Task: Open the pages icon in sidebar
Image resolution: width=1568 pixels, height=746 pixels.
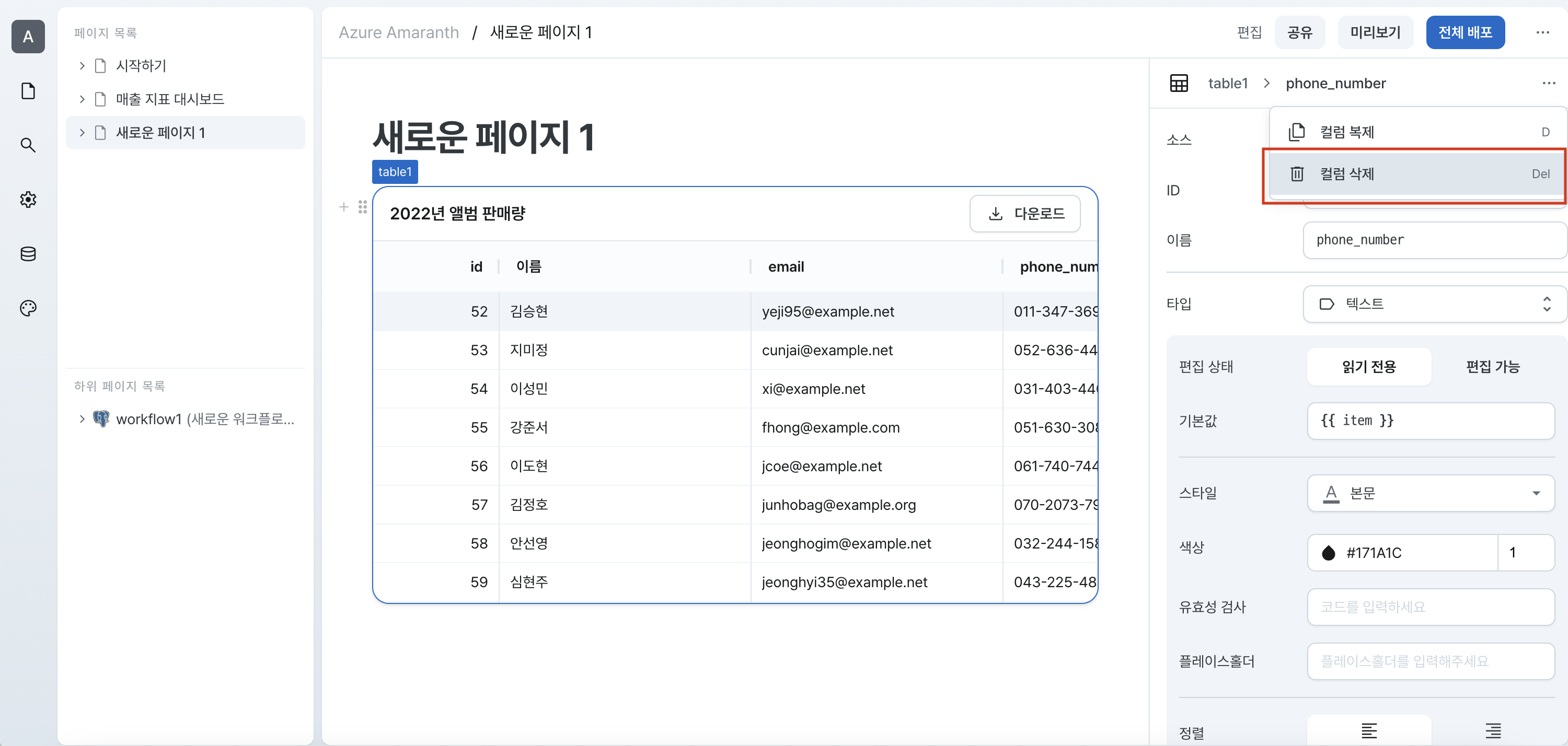Action: pyautogui.click(x=28, y=91)
